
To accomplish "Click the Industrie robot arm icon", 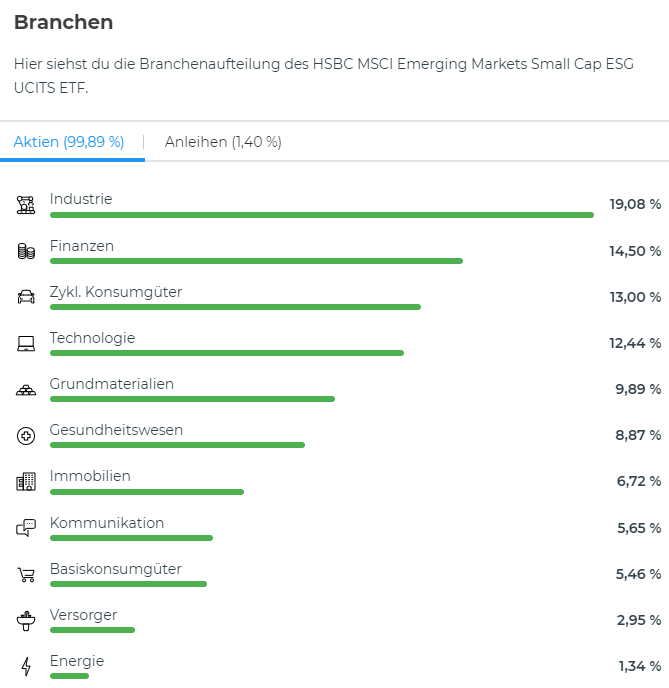I will tap(26, 205).
